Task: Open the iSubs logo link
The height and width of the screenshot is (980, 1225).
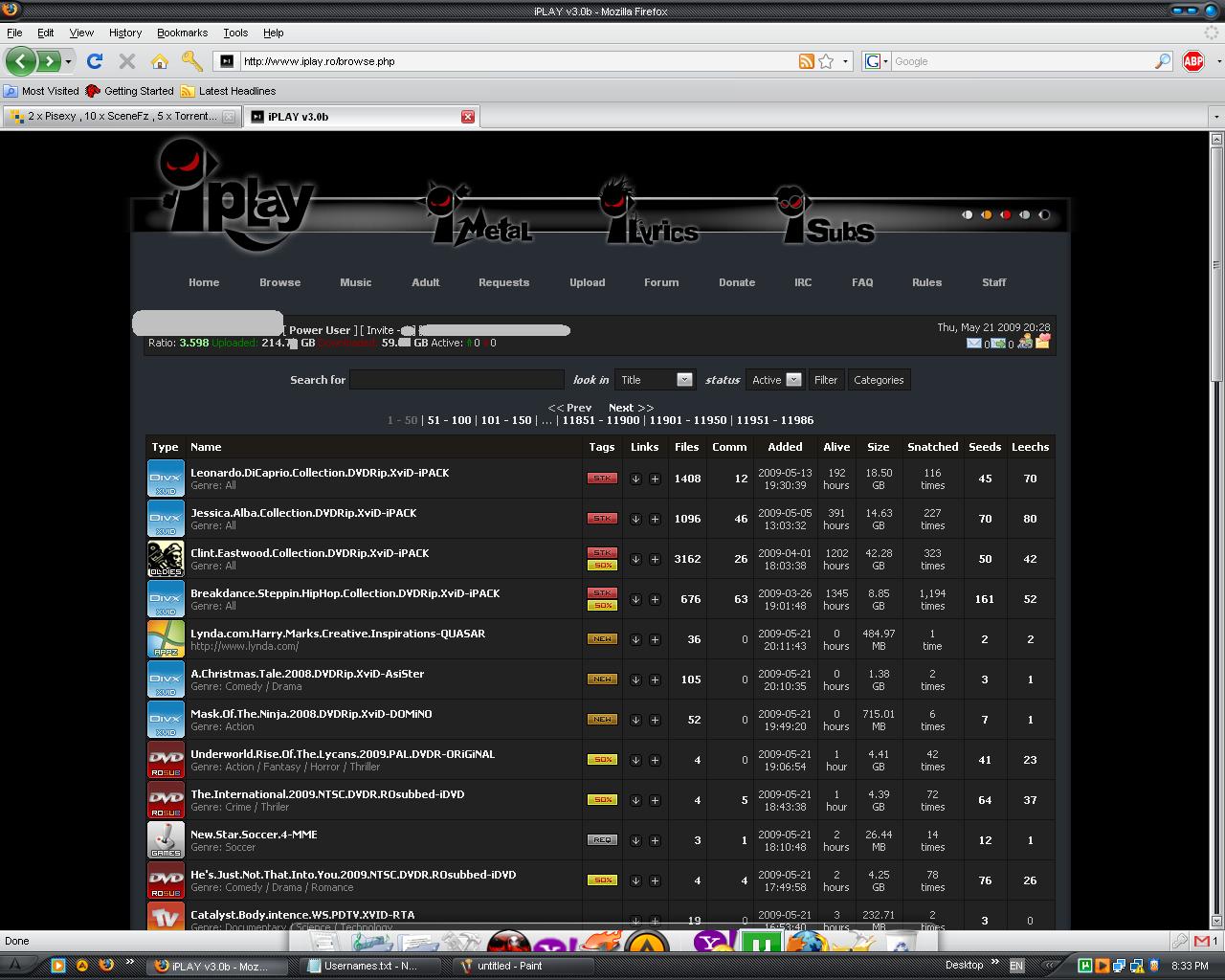Action: pyautogui.click(x=825, y=215)
